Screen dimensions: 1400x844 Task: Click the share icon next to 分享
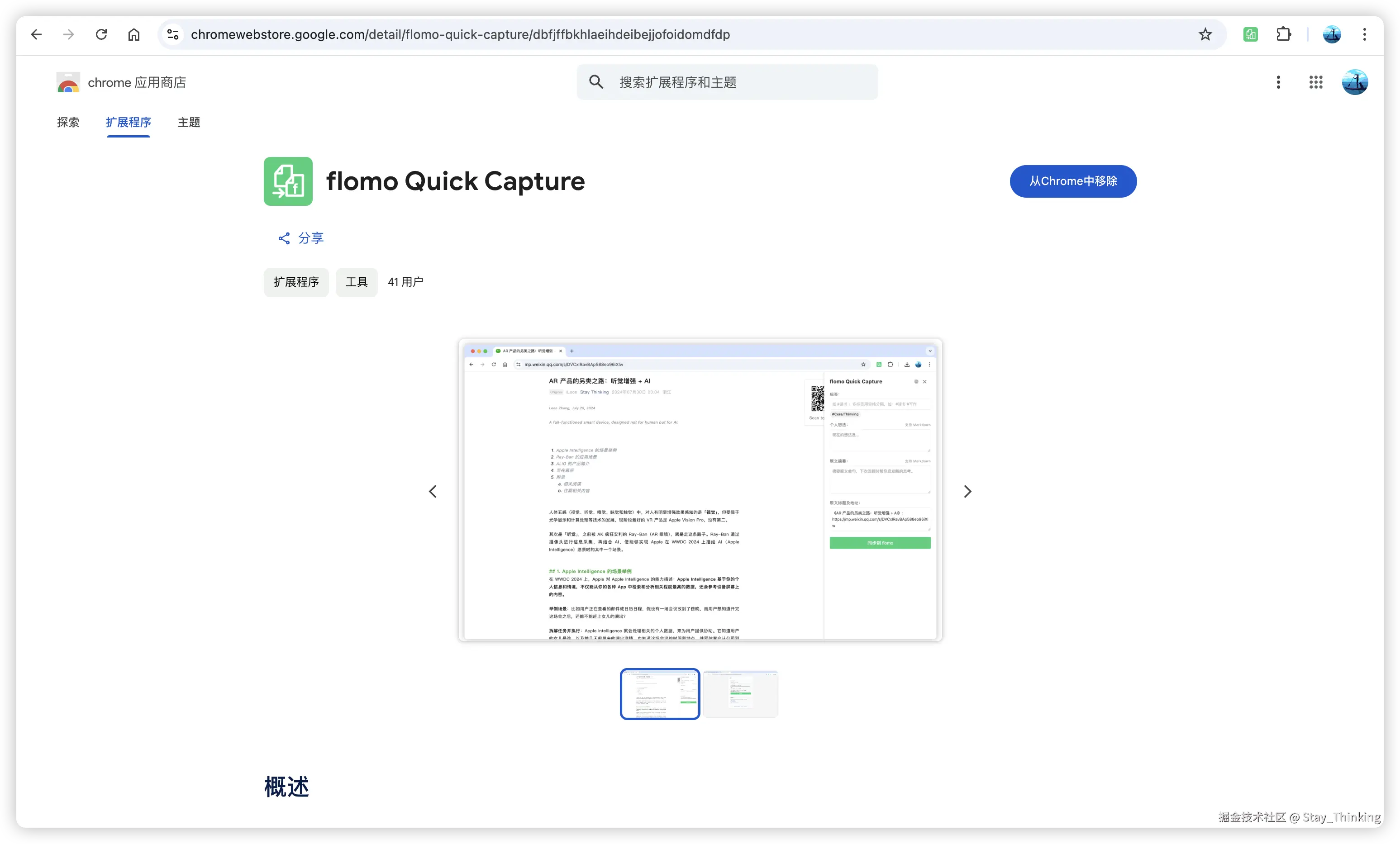point(284,238)
